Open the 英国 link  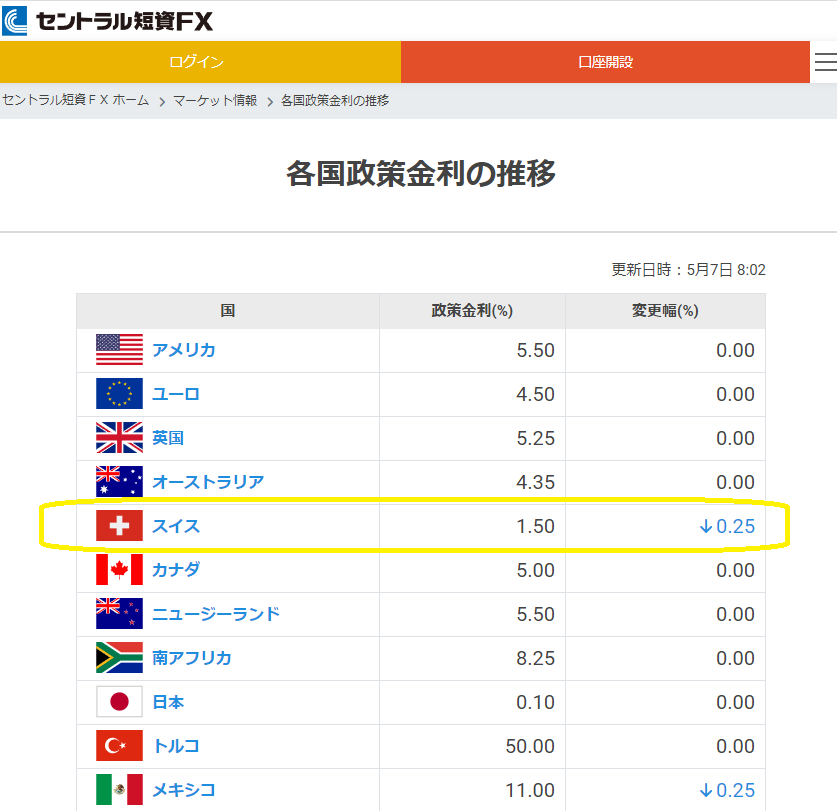point(168,438)
